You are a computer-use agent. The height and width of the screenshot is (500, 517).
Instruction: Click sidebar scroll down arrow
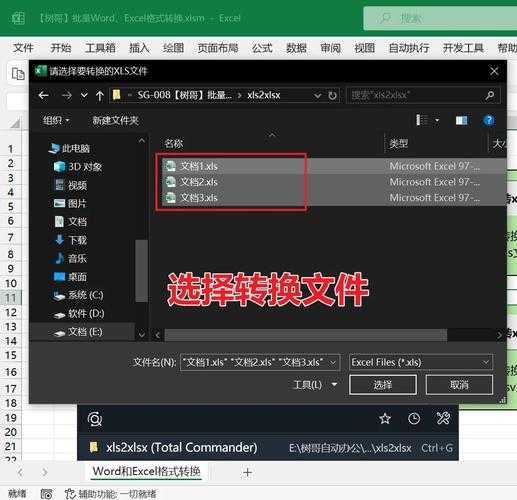(142, 334)
